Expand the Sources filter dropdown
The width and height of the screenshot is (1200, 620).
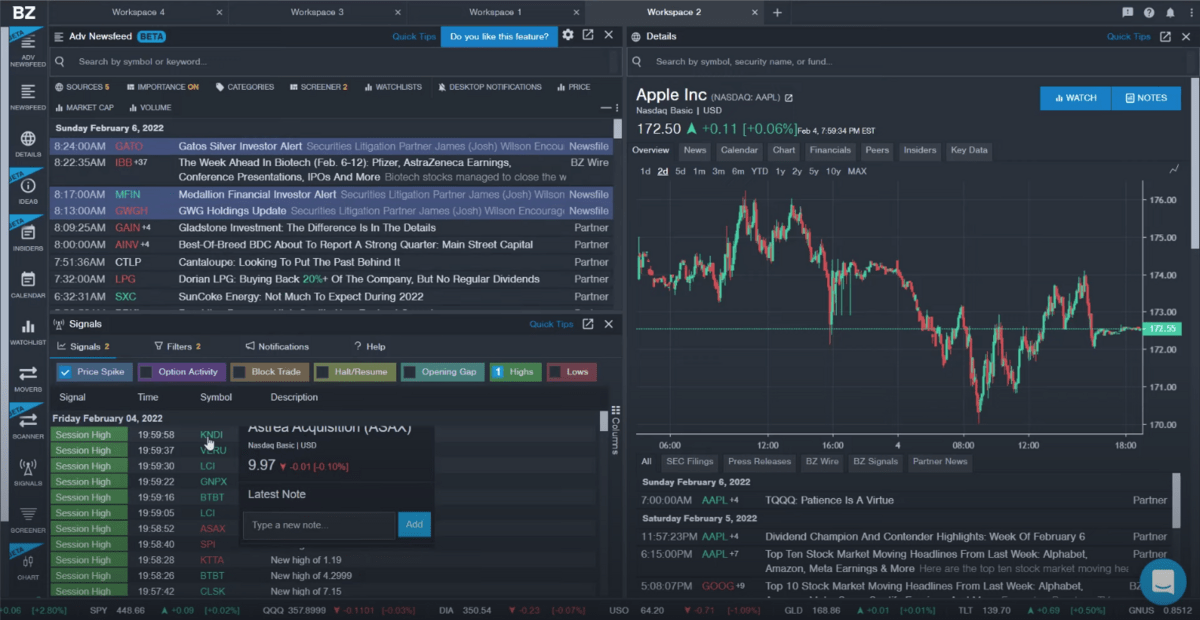pyautogui.click(x=82, y=87)
